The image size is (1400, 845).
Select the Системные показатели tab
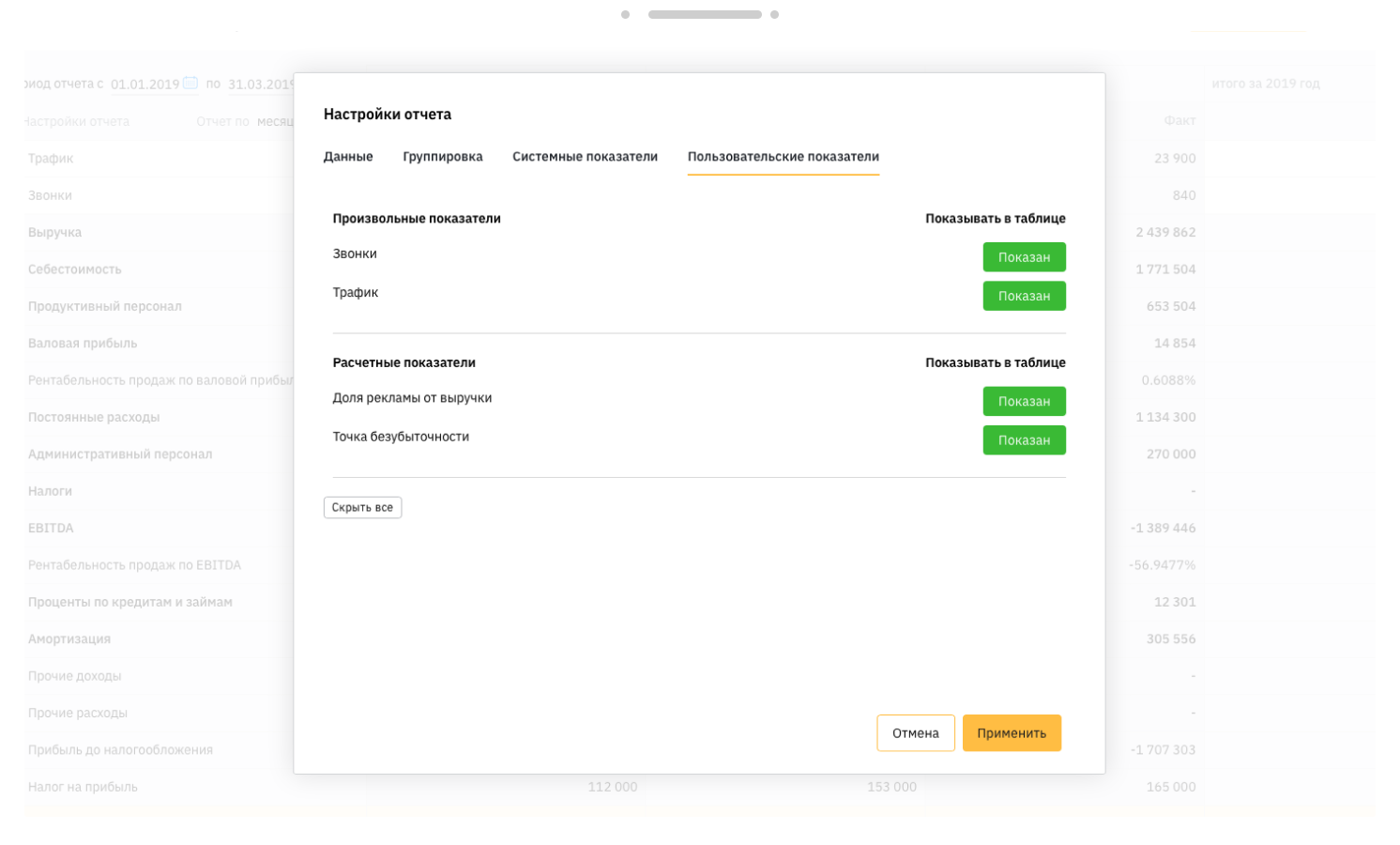click(585, 157)
